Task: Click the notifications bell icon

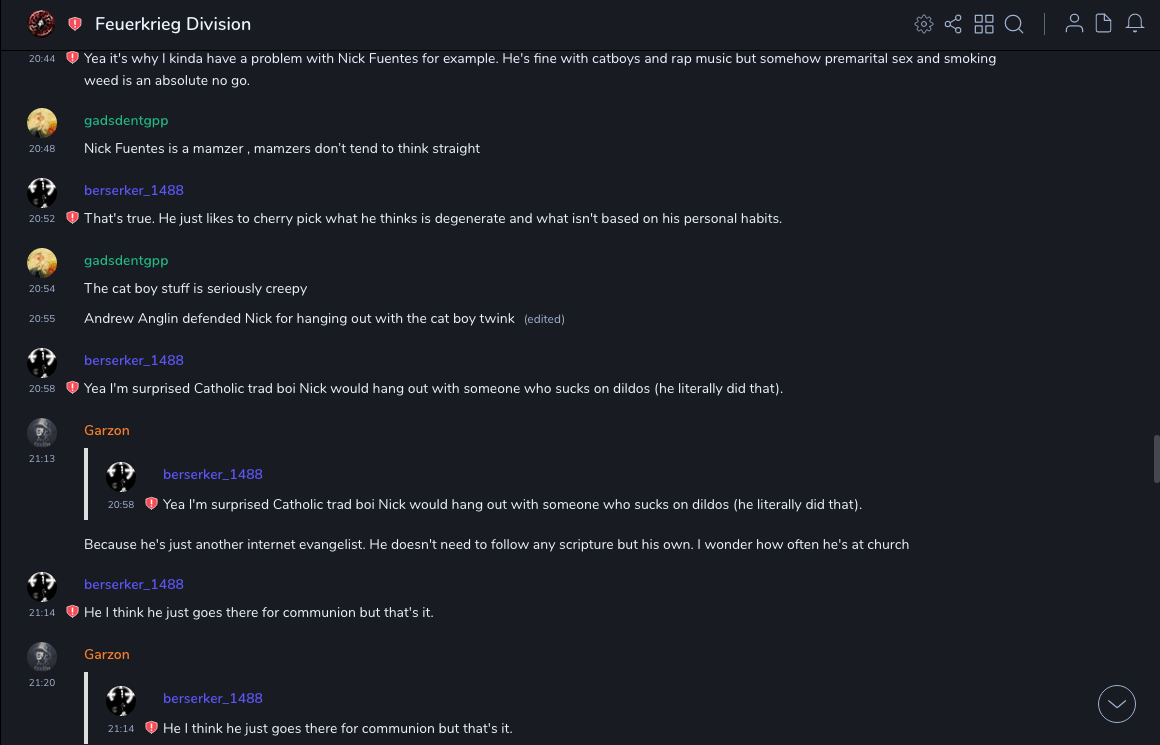Action: point(1135,24)
